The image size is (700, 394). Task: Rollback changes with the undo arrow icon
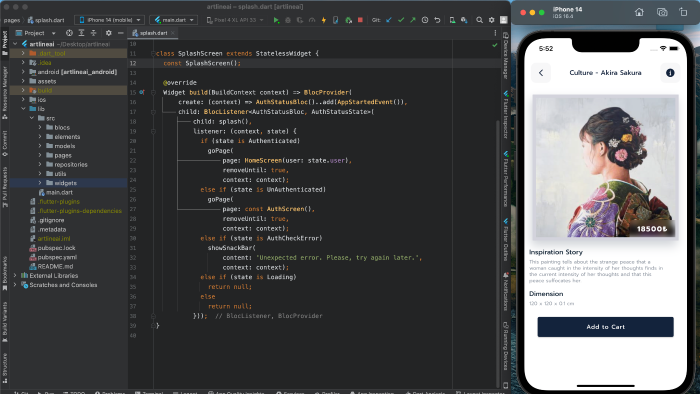pos(437,20)
